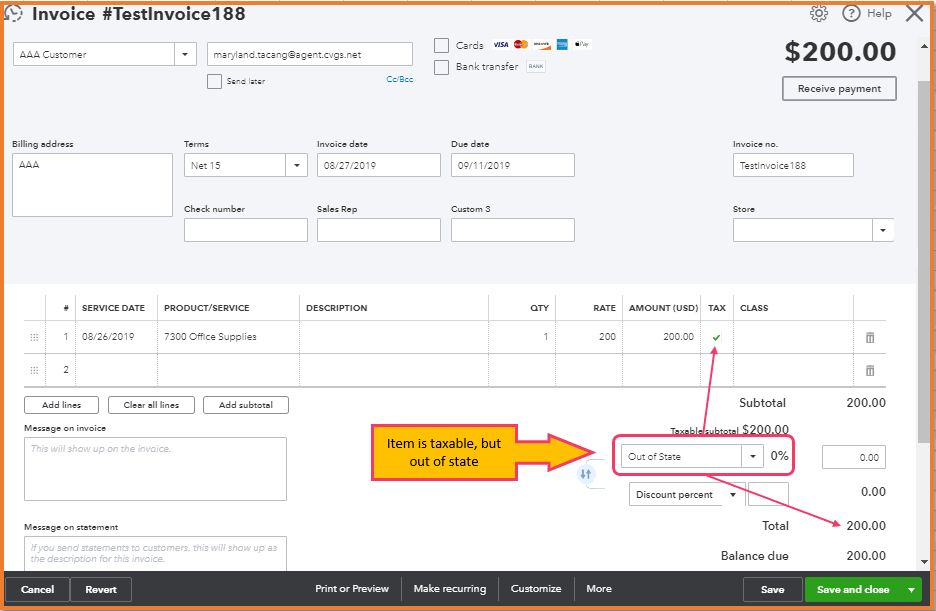Open Help from the question mark icon
Screen dimensions: 936x611
coord(851,13)
